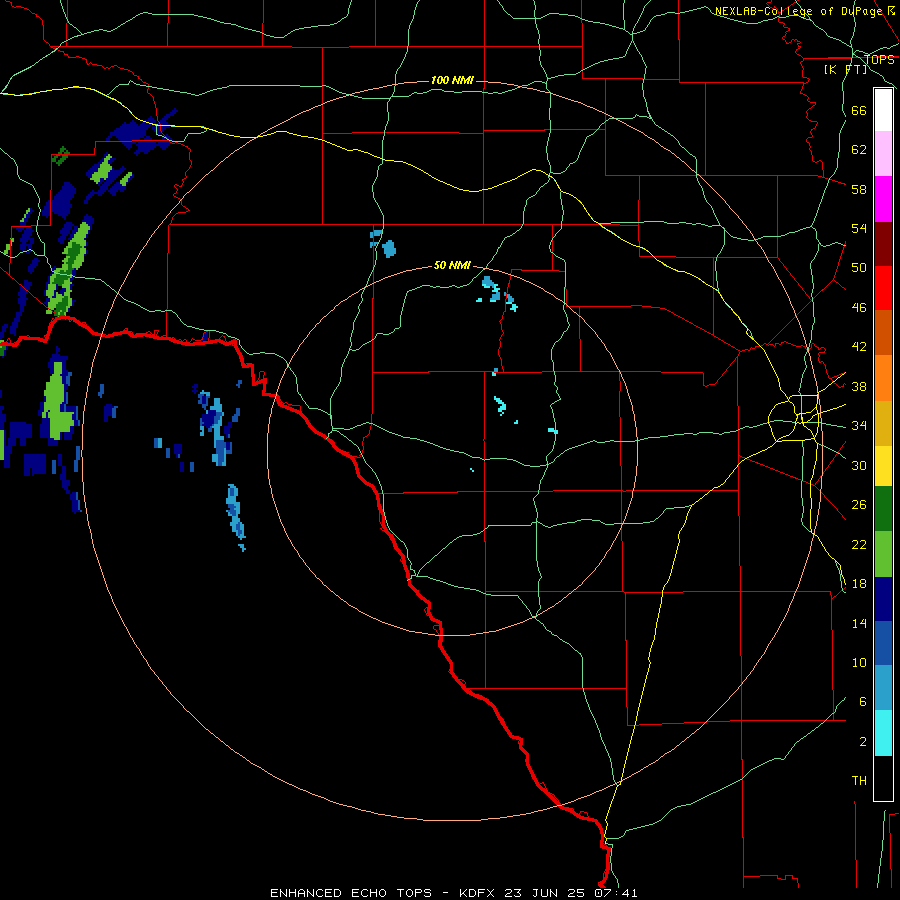Click legend value 14
900x900 pixels.
pyautogui.click(x=859, y=624)
